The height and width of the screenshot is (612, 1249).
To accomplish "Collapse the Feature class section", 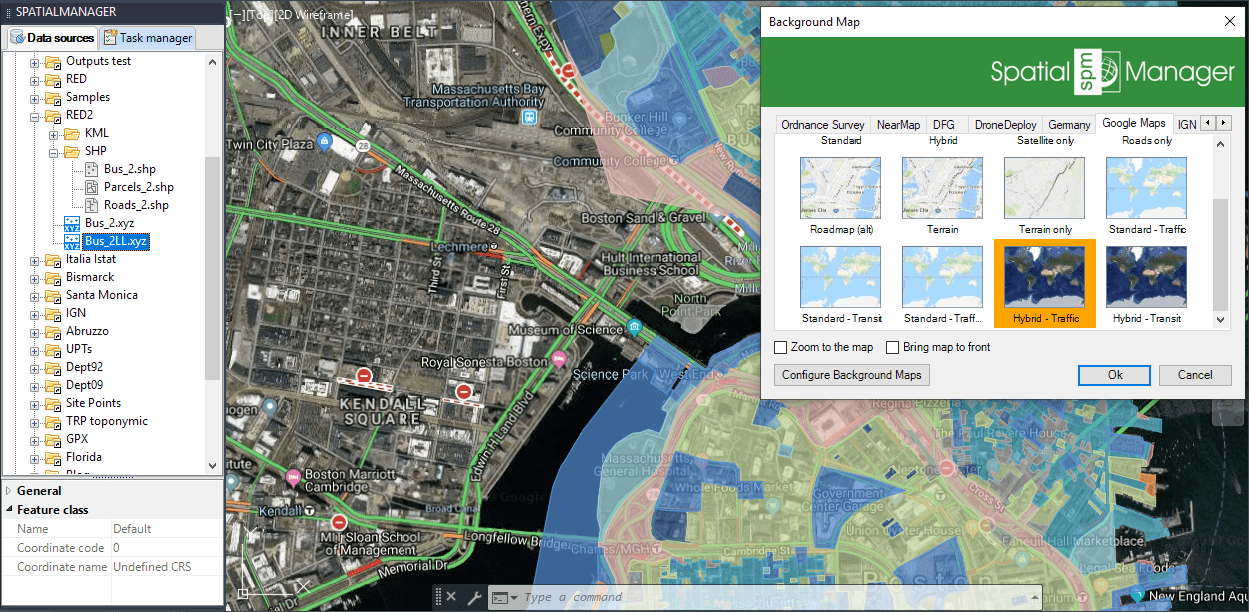I will point(9,510).
